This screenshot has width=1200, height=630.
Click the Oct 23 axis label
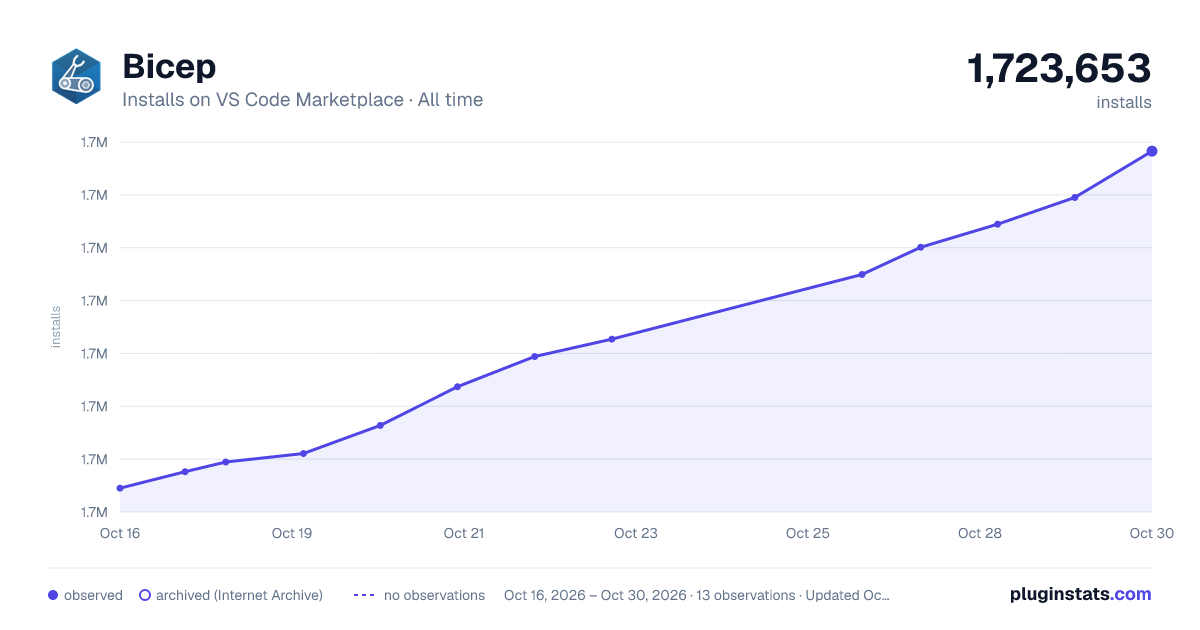click(x=636, y=533)
